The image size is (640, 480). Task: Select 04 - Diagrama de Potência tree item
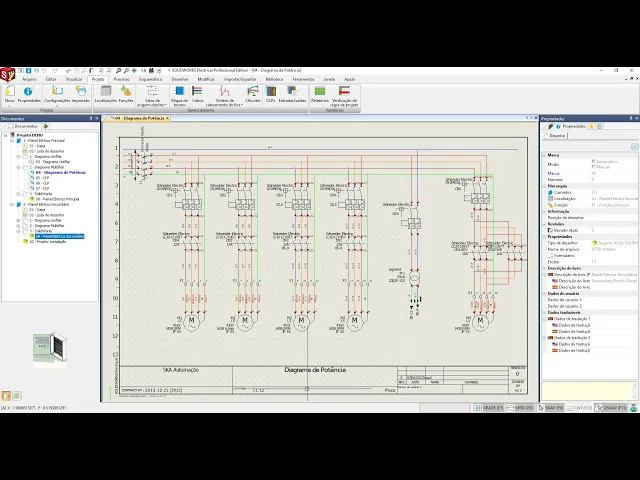point(60,173)
